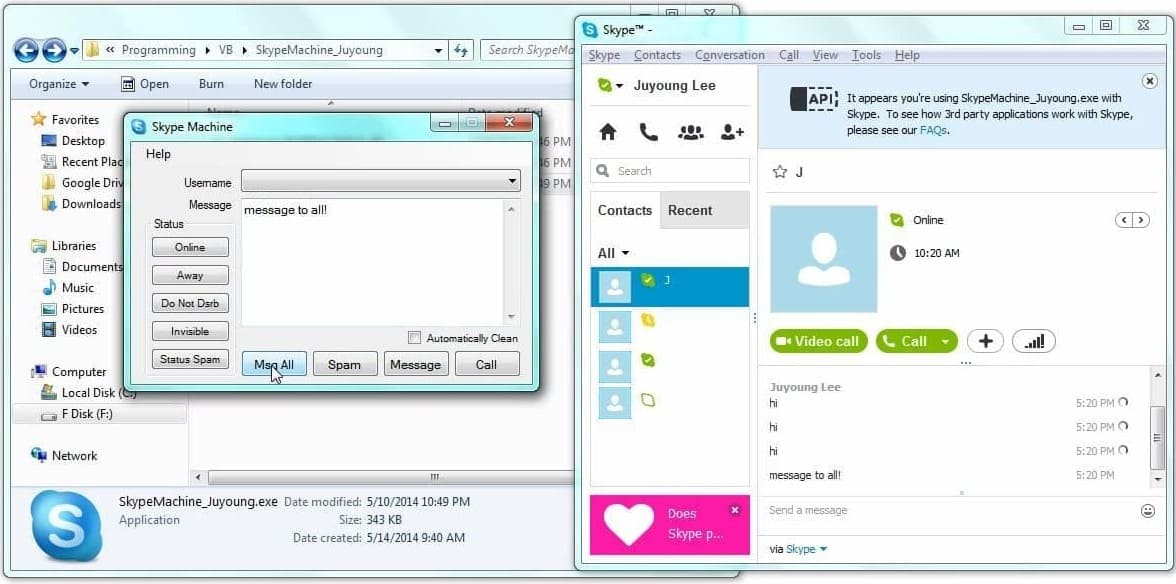Star contact J as favorite
Screen dimensions: 1176x584
click(x=780, y=173)
